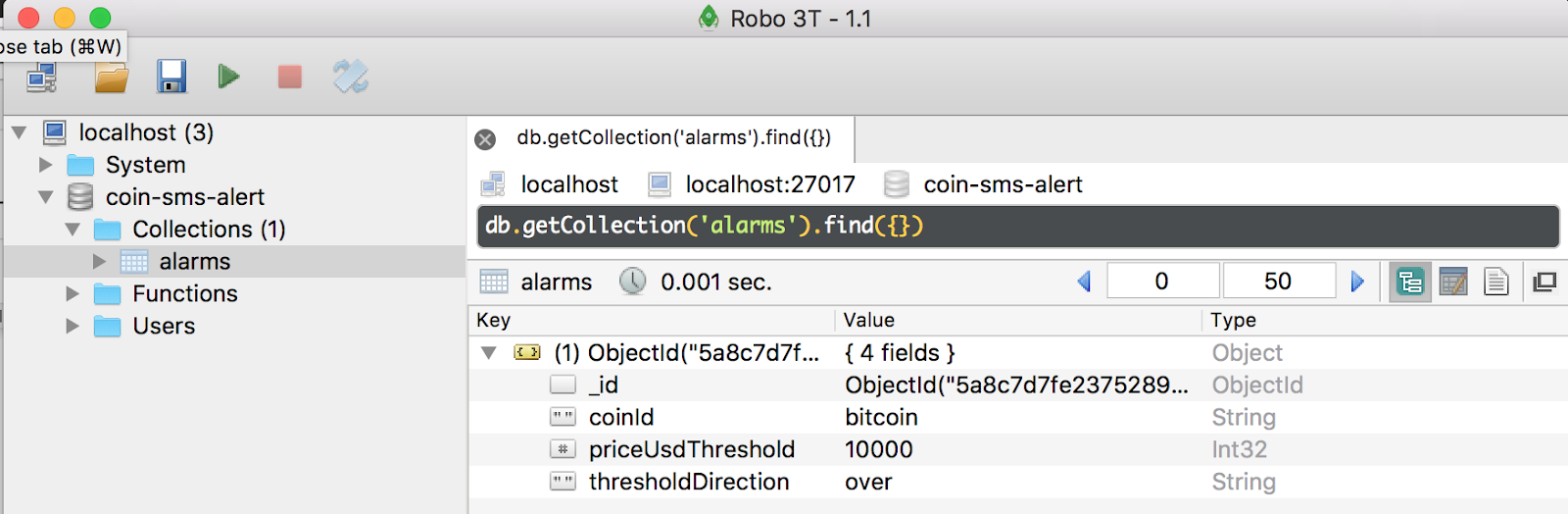
Task: Detach results into separate window icon
Action: (1544, 283)
